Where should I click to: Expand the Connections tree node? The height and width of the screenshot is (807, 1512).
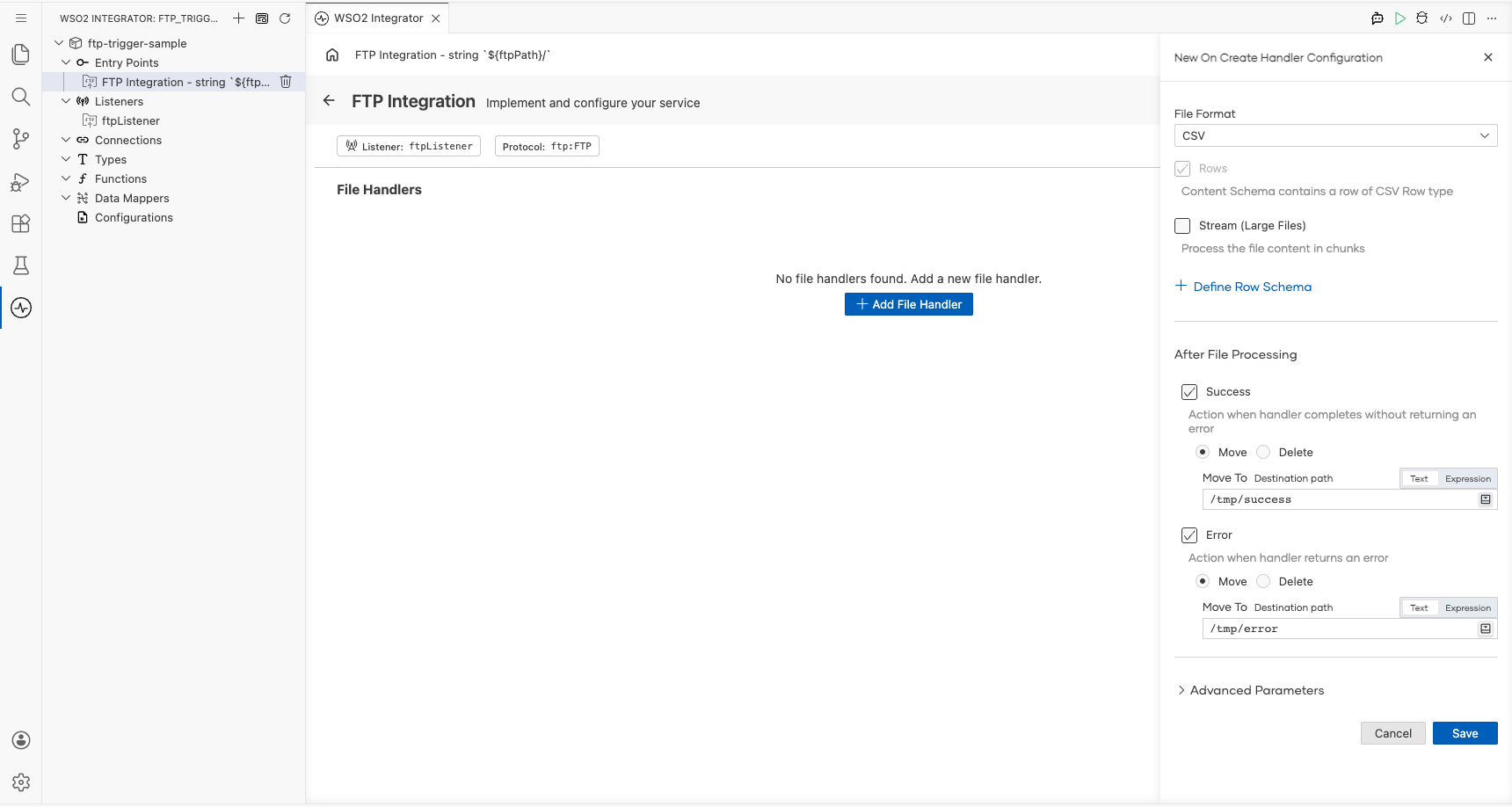[x=66, y=140]
